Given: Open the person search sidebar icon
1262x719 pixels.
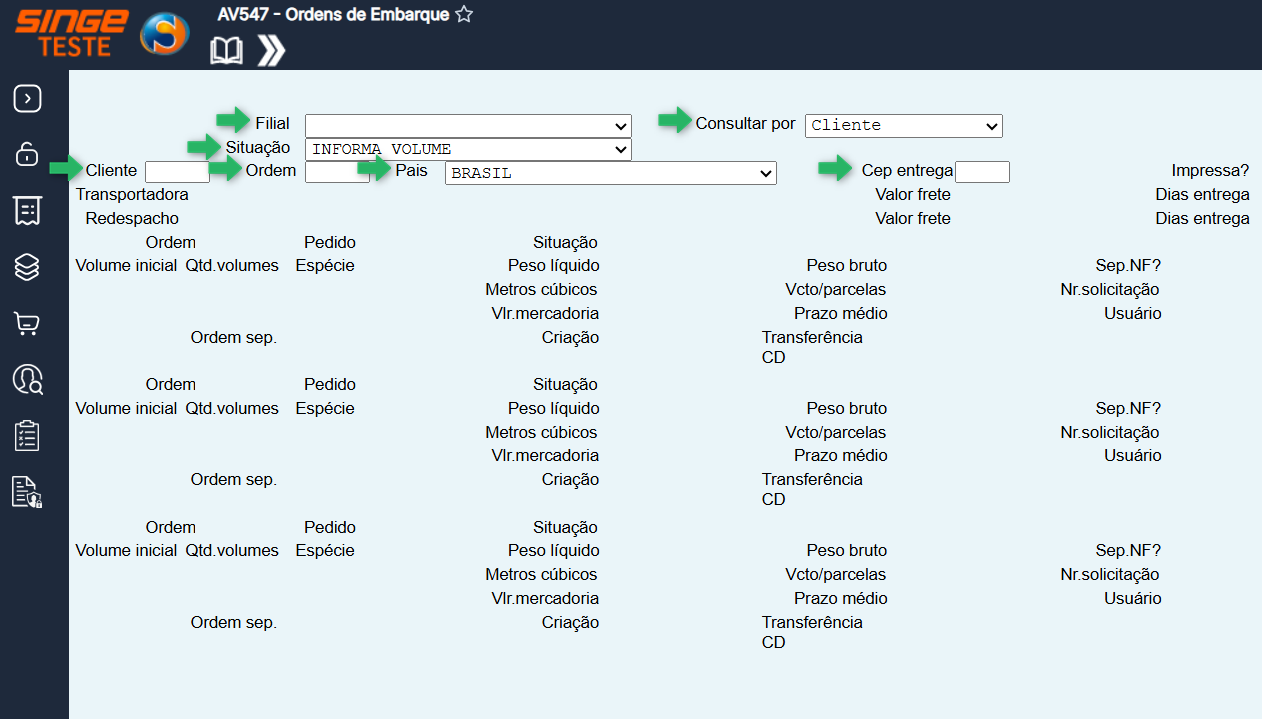Looking at the screenshot, I should click(x=27, y=380).
